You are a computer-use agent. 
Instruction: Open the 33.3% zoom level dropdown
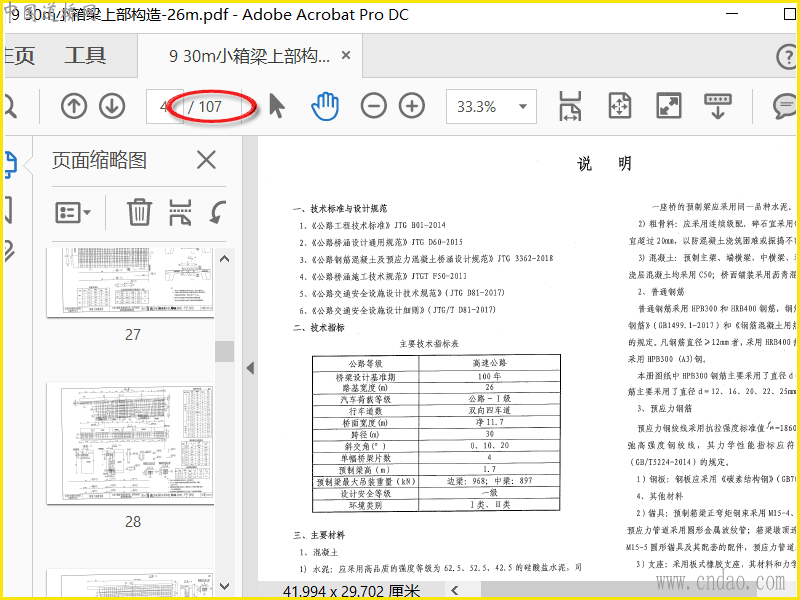[x=491, y=106]
